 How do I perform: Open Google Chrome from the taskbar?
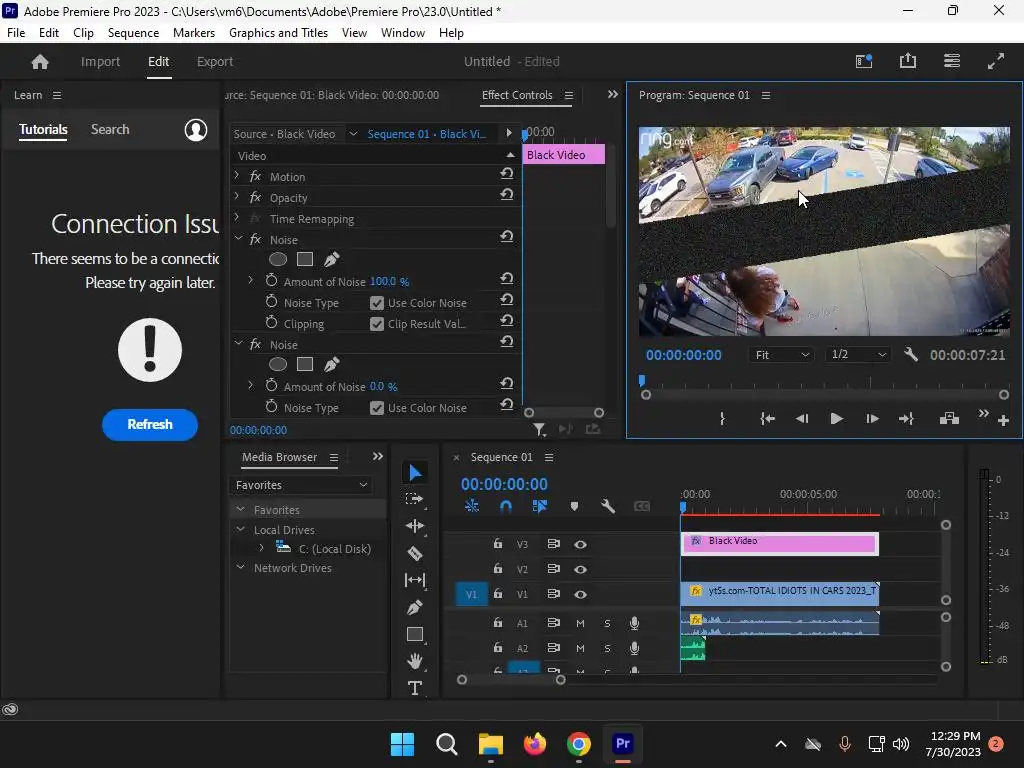click(x=579, y=744)
